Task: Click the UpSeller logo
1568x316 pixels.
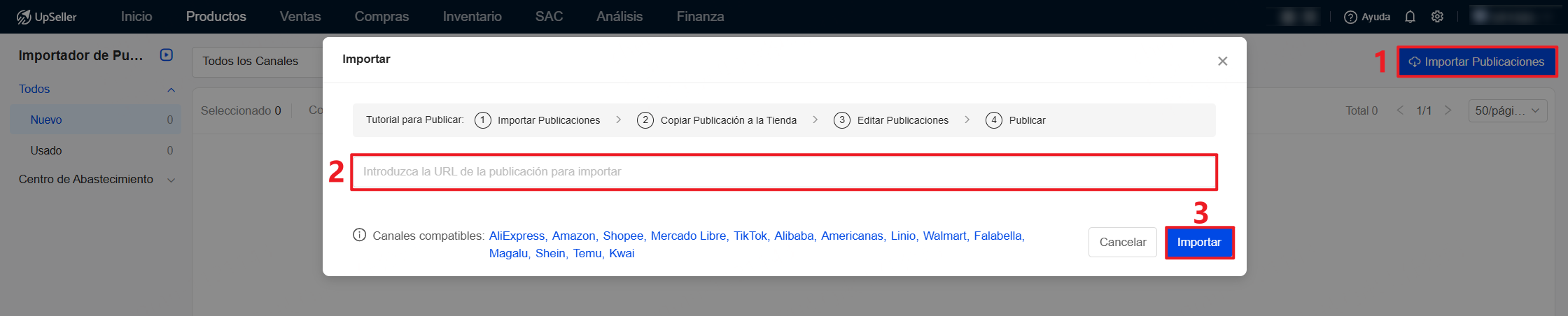Action: coord(46,17)
